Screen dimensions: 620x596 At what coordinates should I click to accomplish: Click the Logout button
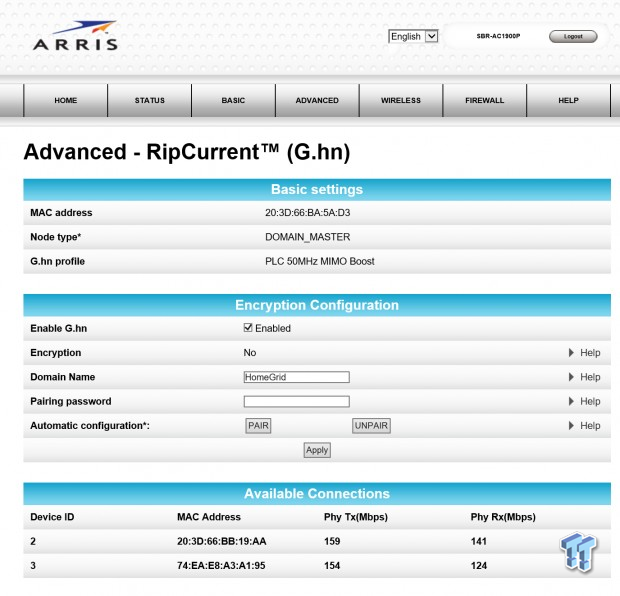click(x=573, y=36)
